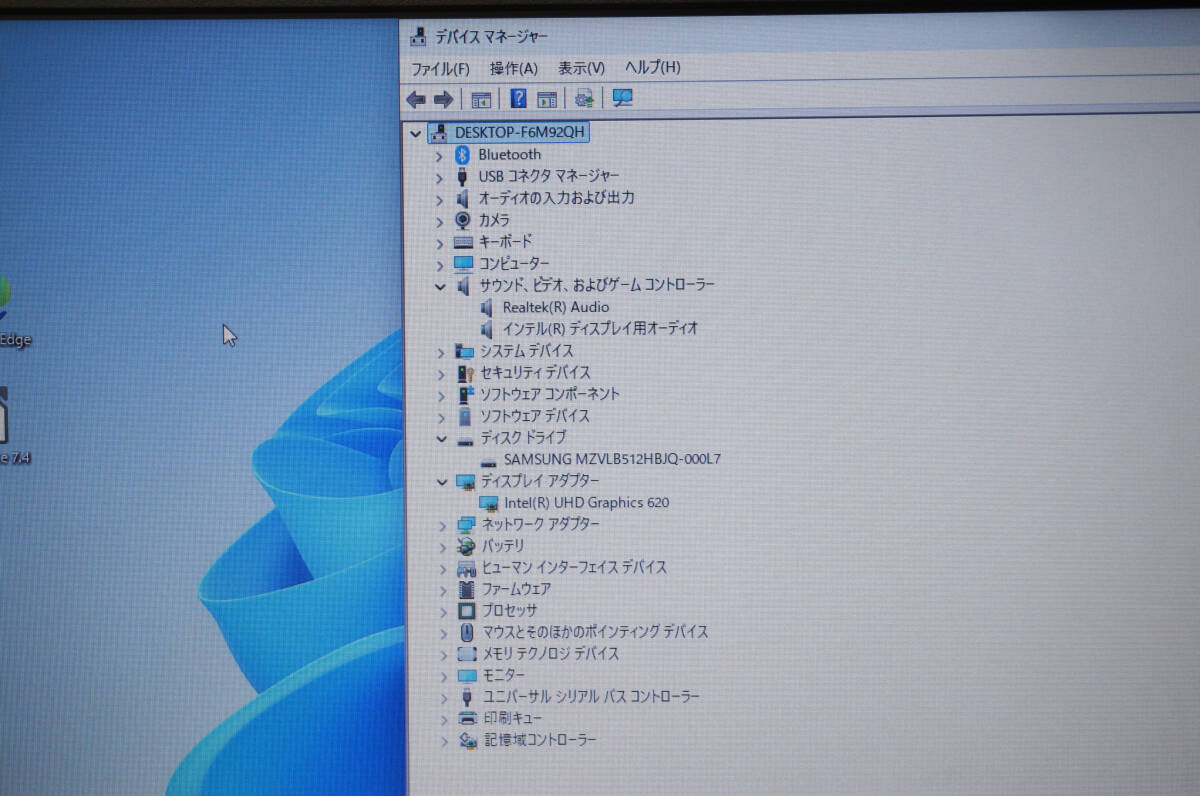
Task: Click the Realtek(R) Audio speaker icon
Action: [486, 307]
